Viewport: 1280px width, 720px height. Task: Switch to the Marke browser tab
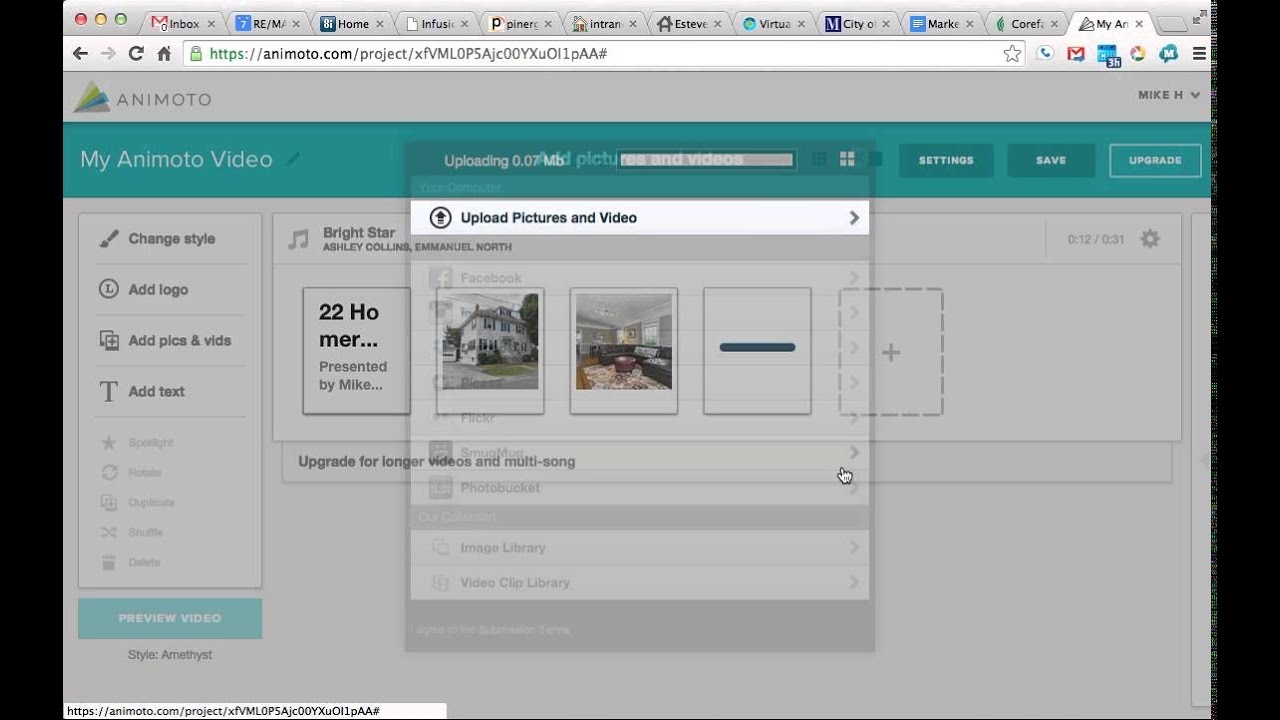coord(942,23)
